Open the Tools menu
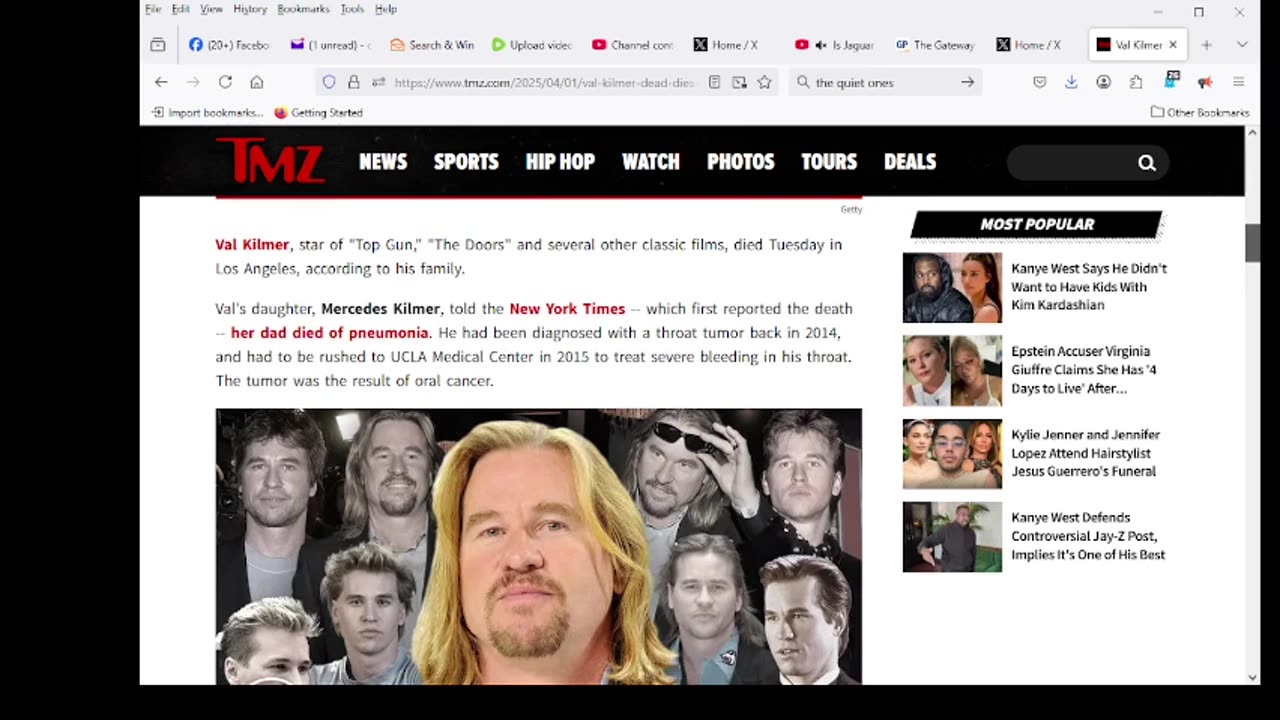This screenshot has width=1280, height=720. point(352,9)
